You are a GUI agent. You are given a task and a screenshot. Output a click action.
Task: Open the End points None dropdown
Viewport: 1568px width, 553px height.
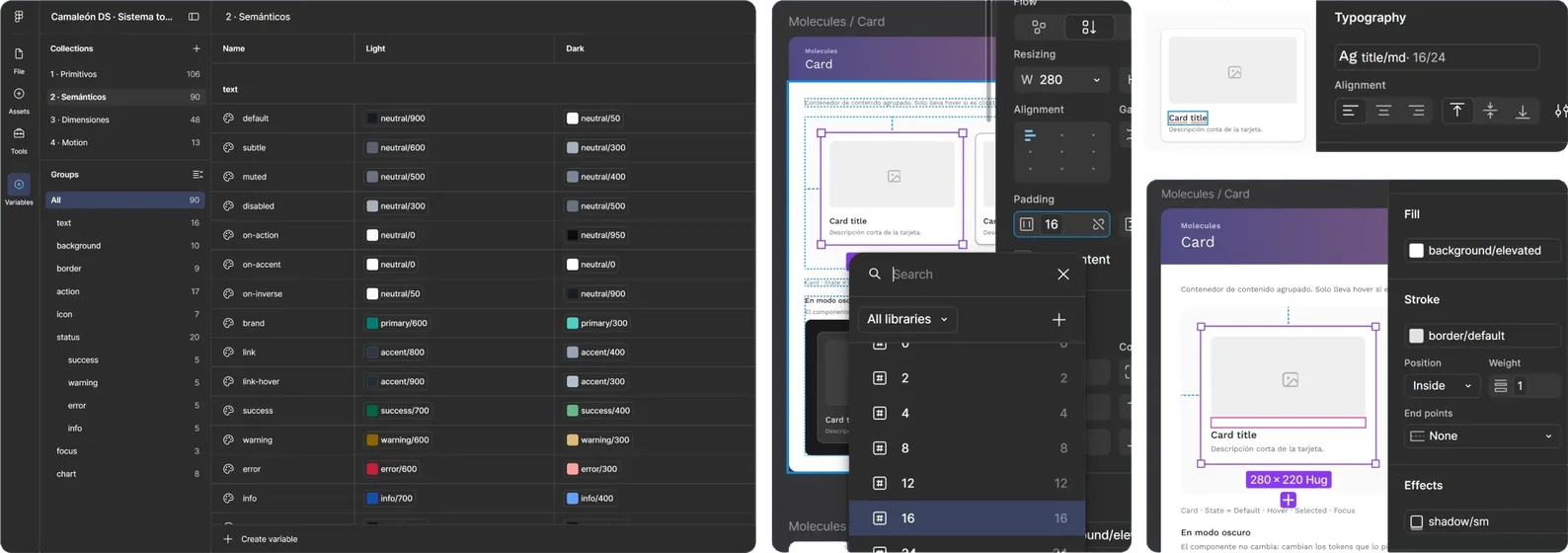1481,435
